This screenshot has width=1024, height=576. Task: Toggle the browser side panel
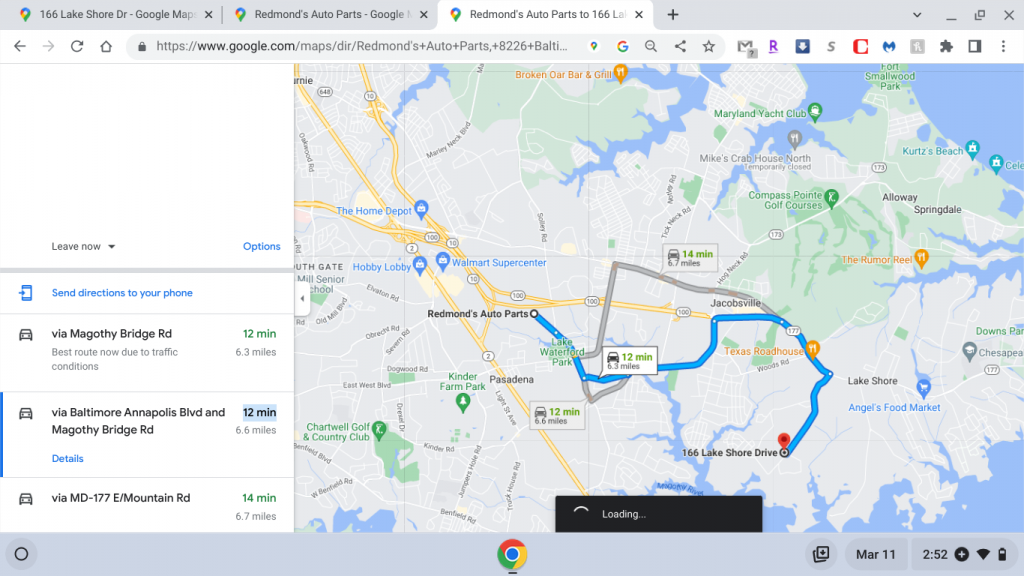[974, 46]
